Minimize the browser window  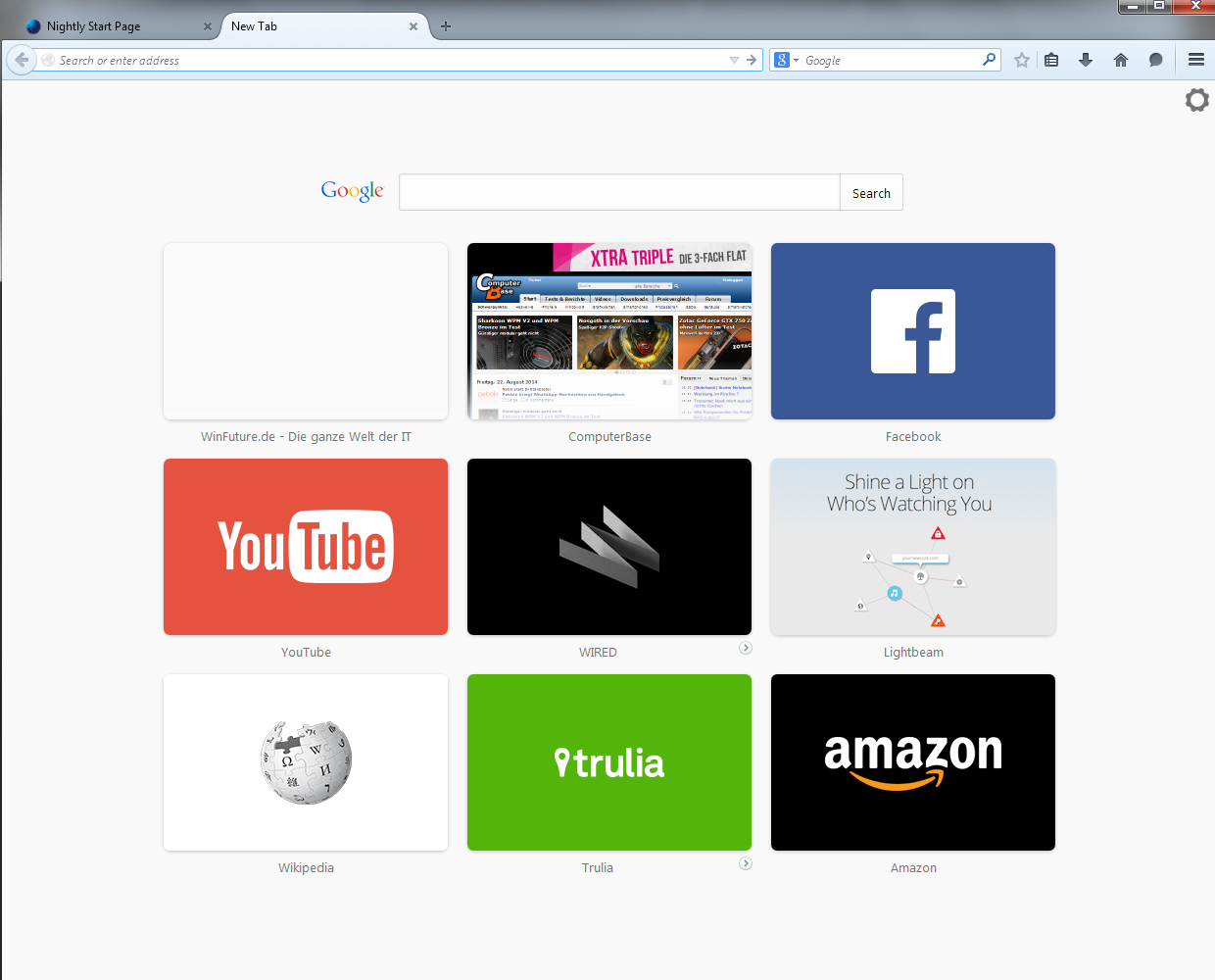point(1132,6)
